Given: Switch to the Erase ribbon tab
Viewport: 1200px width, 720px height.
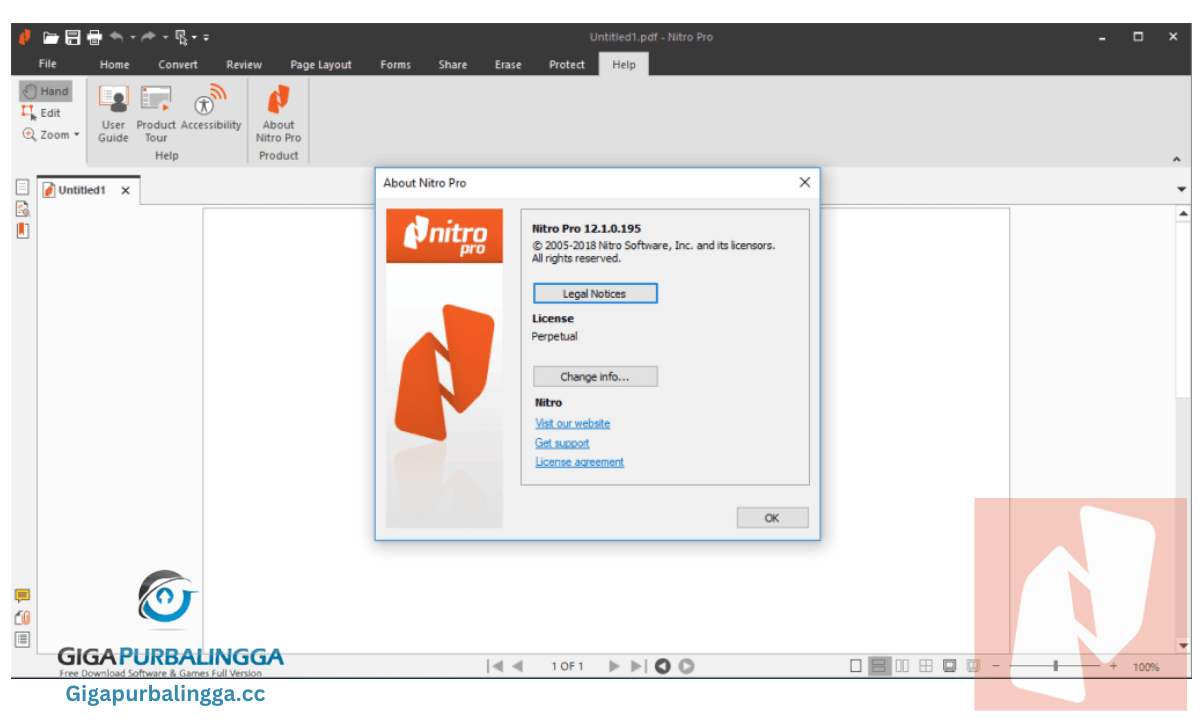Looking at the screenshot, I should (508, 65).
